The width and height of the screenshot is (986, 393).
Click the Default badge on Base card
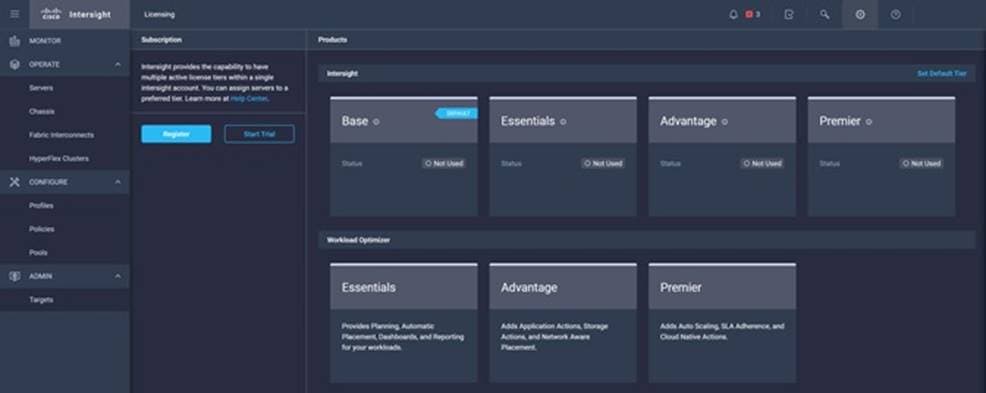[457, 113]
